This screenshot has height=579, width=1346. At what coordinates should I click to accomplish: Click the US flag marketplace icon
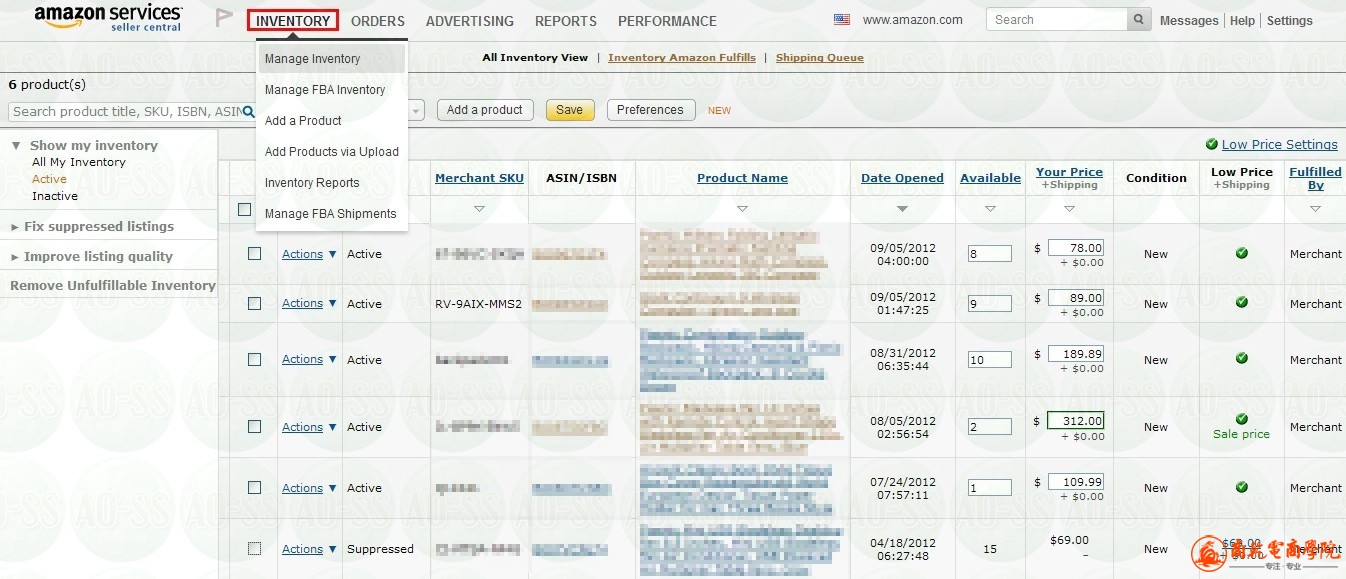[x=842, y=20]
